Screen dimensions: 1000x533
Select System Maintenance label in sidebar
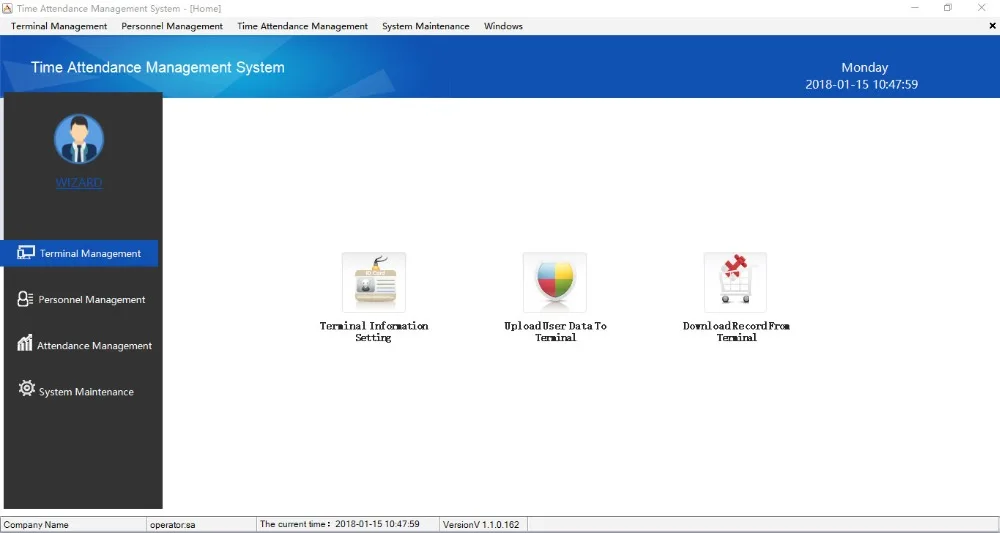86,392
